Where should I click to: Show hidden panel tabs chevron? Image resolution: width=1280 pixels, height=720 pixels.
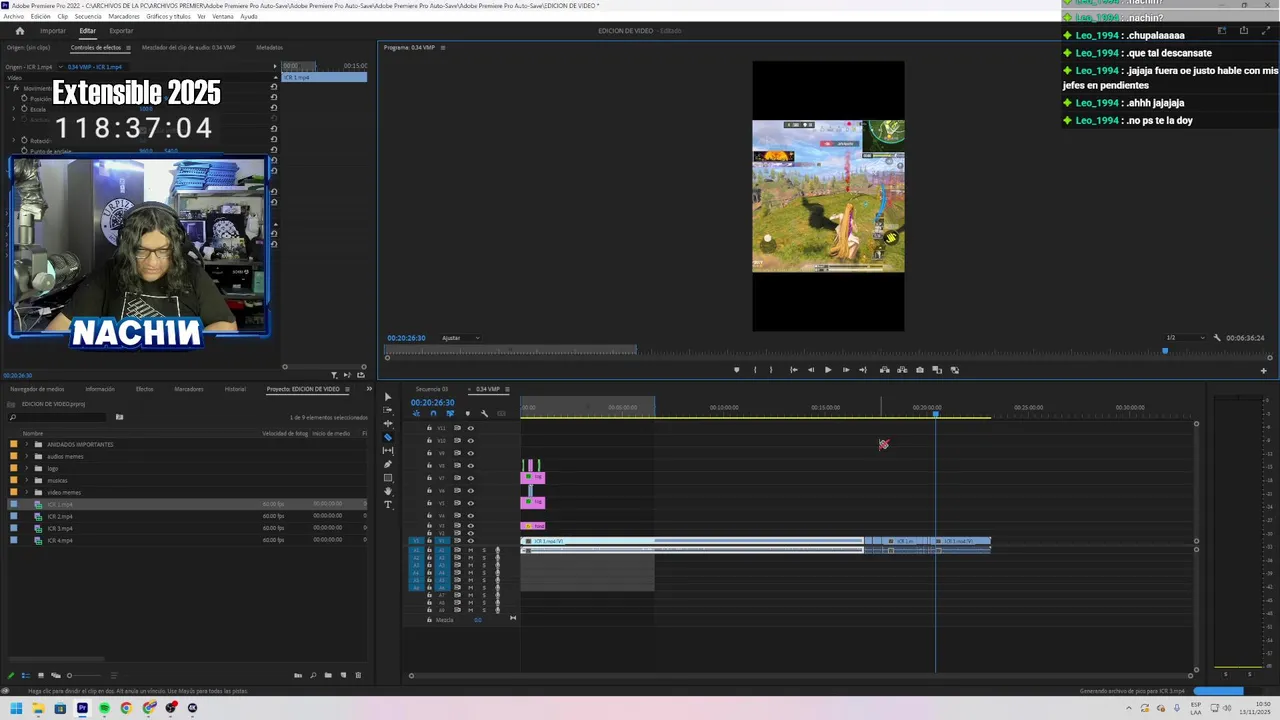368,388
